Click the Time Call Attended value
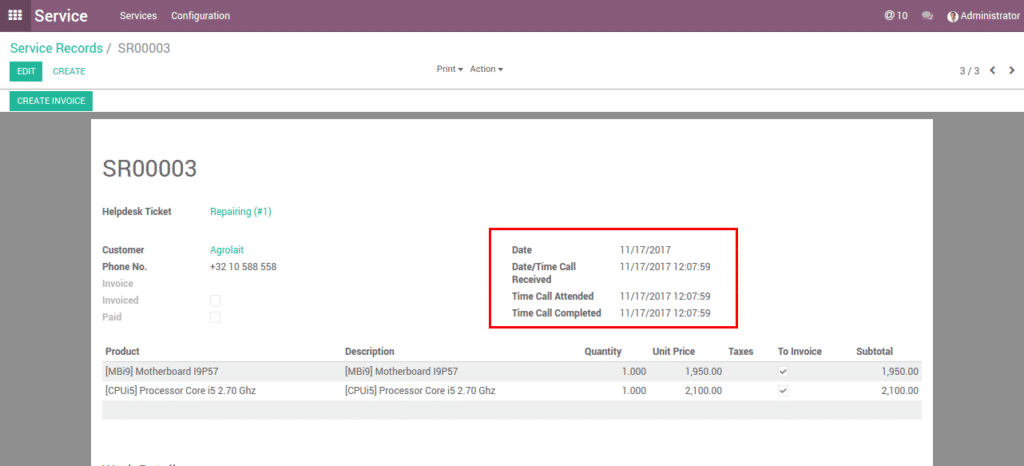The width and height of the screenshot is (1024, 466). tap(665, 296)
